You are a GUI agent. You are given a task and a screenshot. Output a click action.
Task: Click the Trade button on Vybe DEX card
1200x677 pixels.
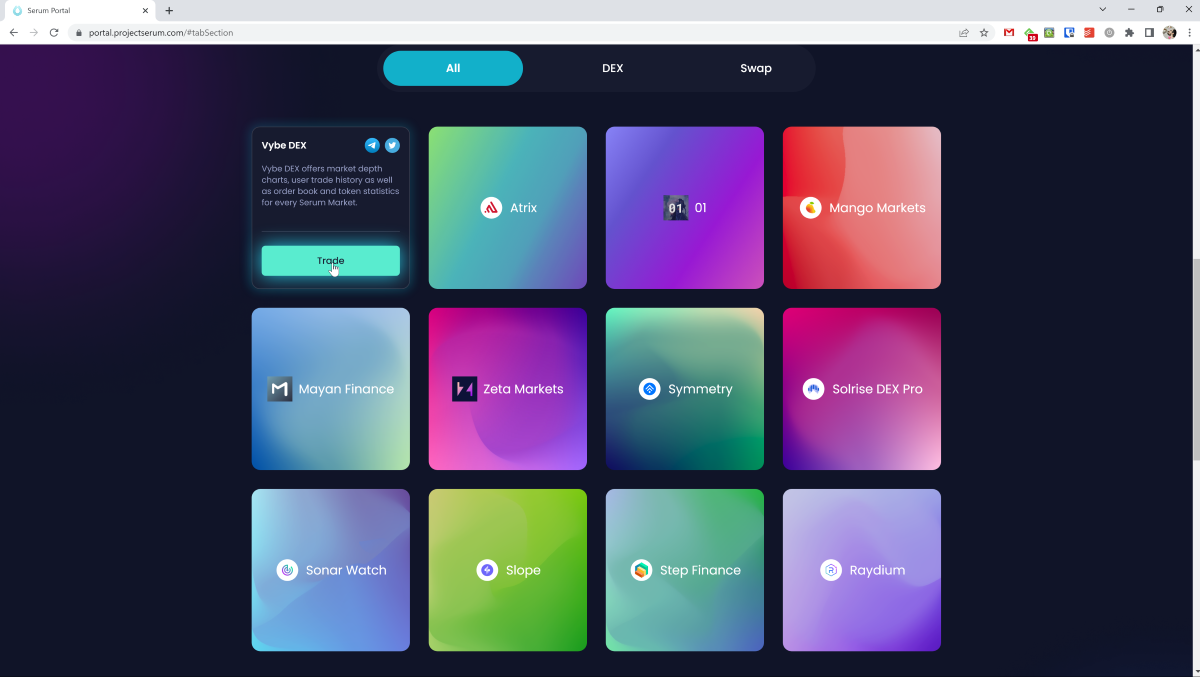point(331,261)
